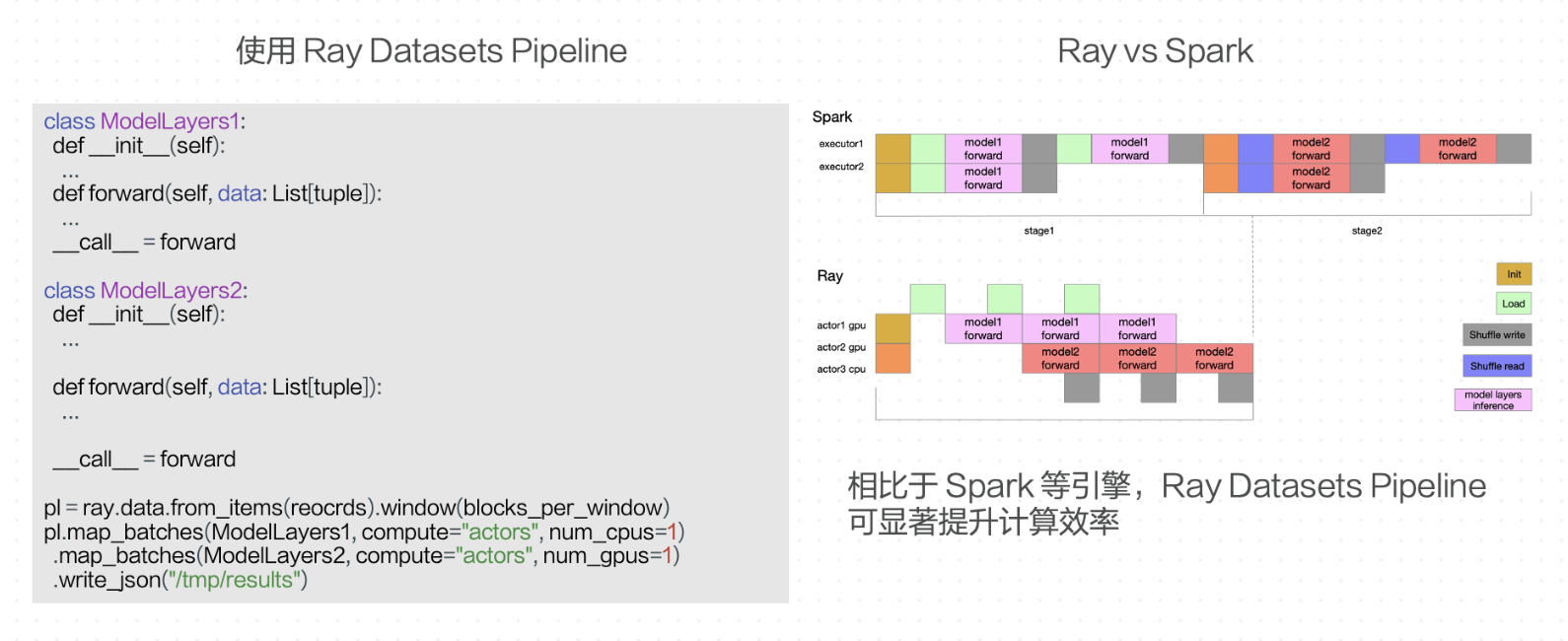The image size is (1568, 641).
Task: Click the class ModelLayers1 code line
Action: click(x=145, y=121)
